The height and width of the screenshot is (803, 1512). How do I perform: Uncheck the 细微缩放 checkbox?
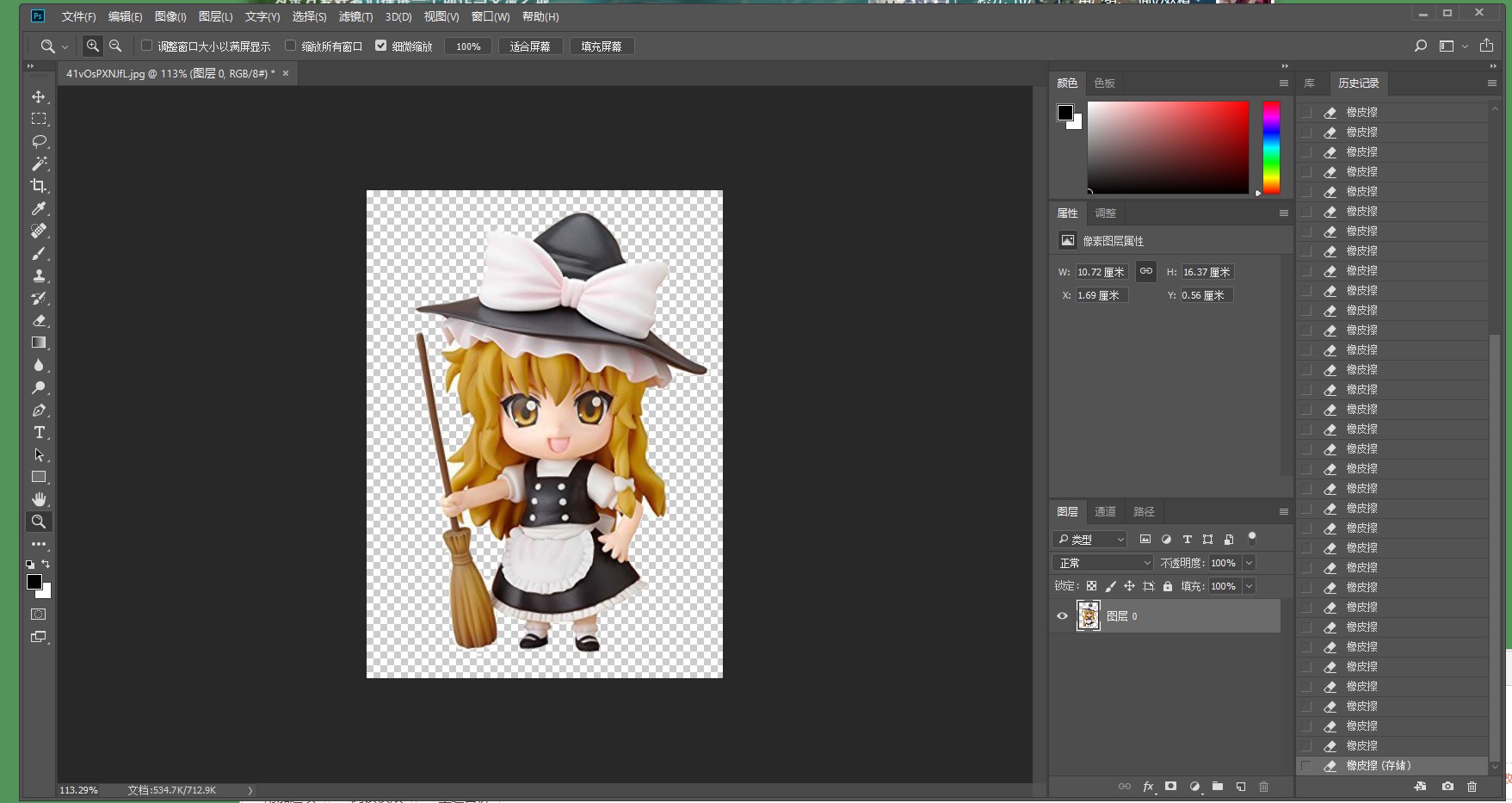click(x=380, y=46)
